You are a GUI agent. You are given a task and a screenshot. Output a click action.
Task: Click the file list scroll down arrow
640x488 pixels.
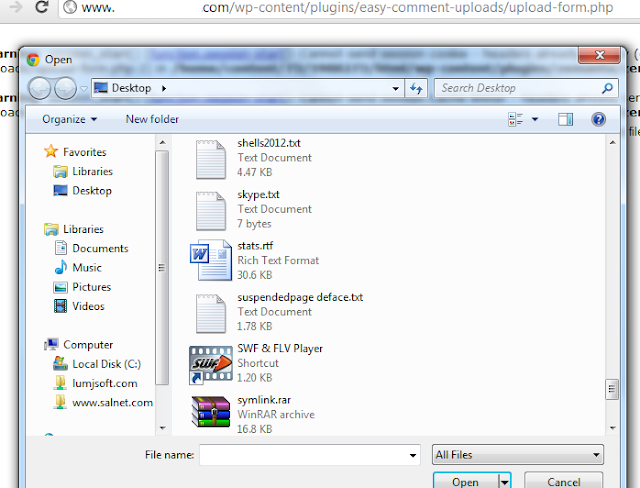coord(612,428)
